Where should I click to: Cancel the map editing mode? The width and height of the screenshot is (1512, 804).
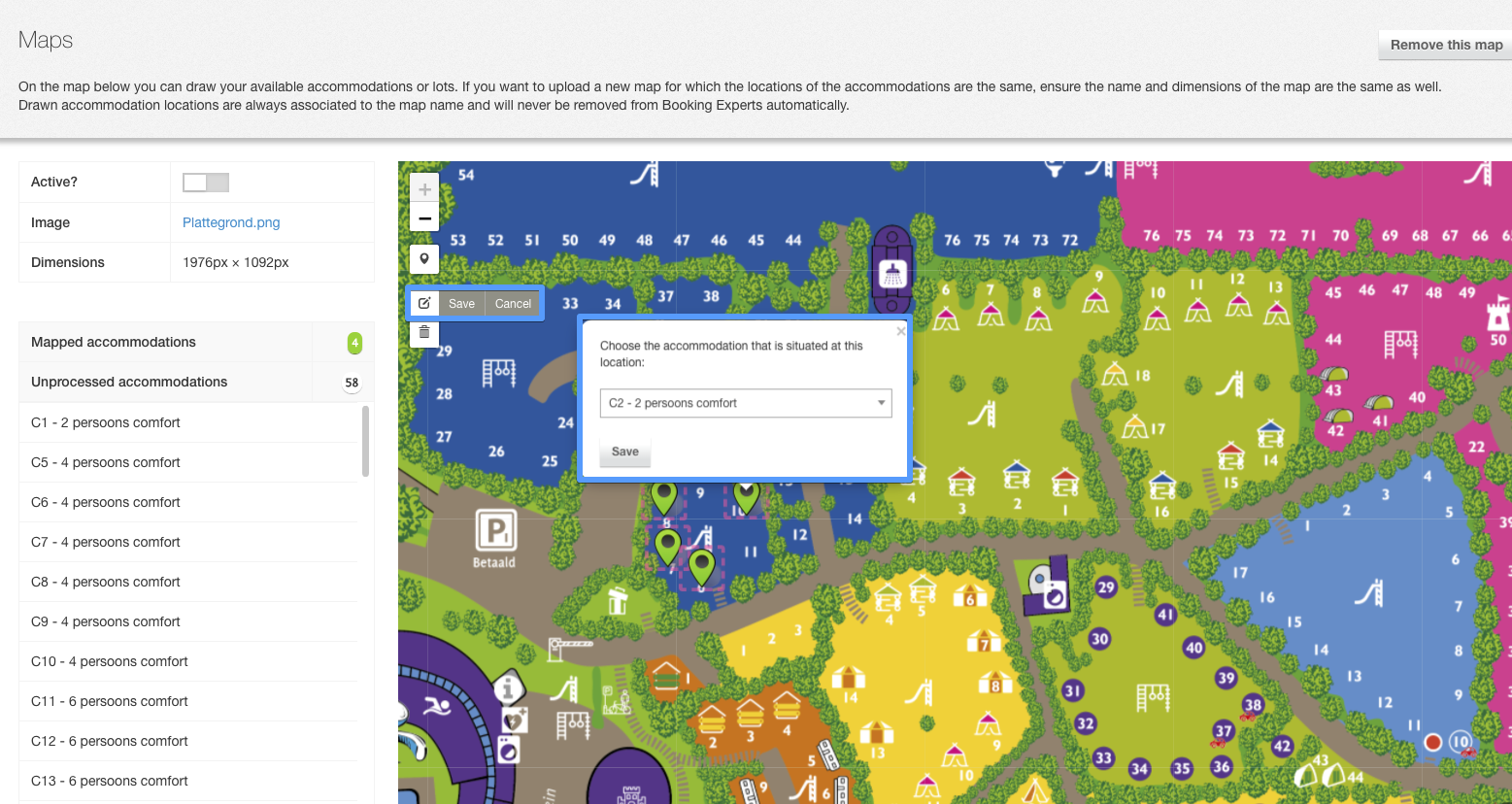pyautogui.click(x=513, y=304)
